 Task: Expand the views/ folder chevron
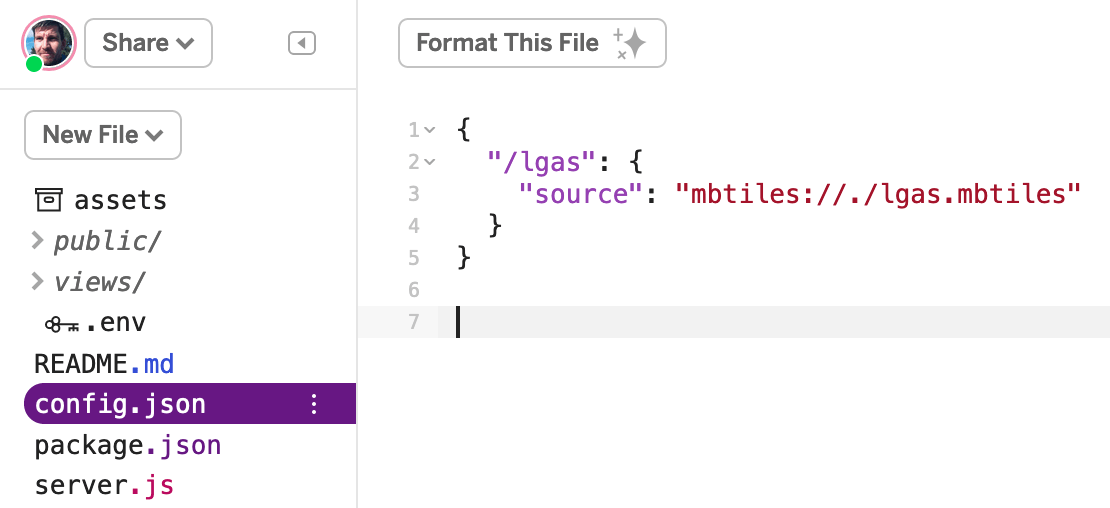(38, 282)
